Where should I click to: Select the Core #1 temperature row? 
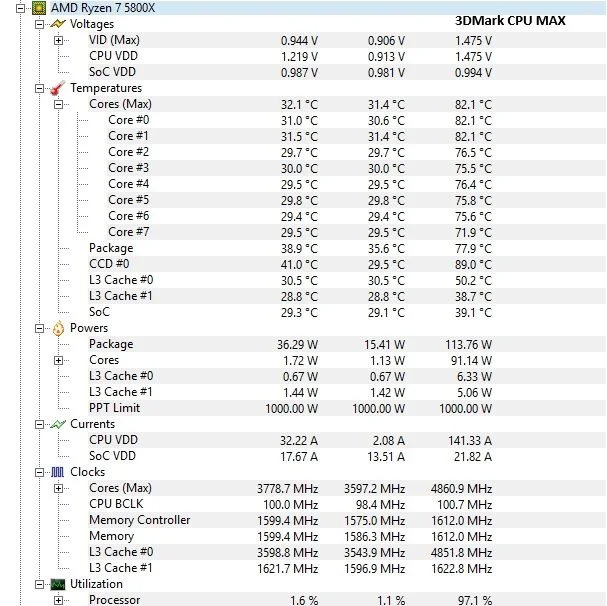pyautogui.click(x=357, y=136)
